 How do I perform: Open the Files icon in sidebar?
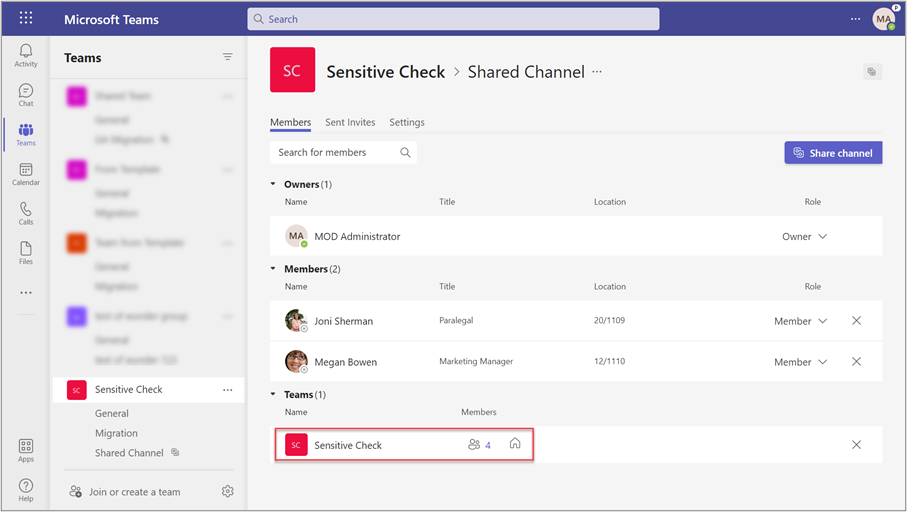tap(26, 252)
